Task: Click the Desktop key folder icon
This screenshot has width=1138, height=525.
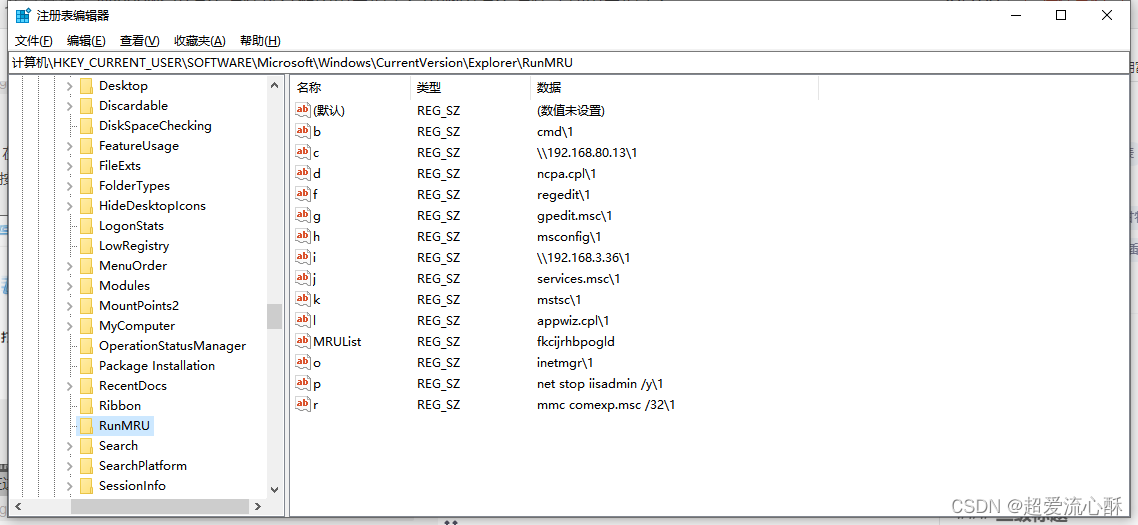Action: pos(86,86)
